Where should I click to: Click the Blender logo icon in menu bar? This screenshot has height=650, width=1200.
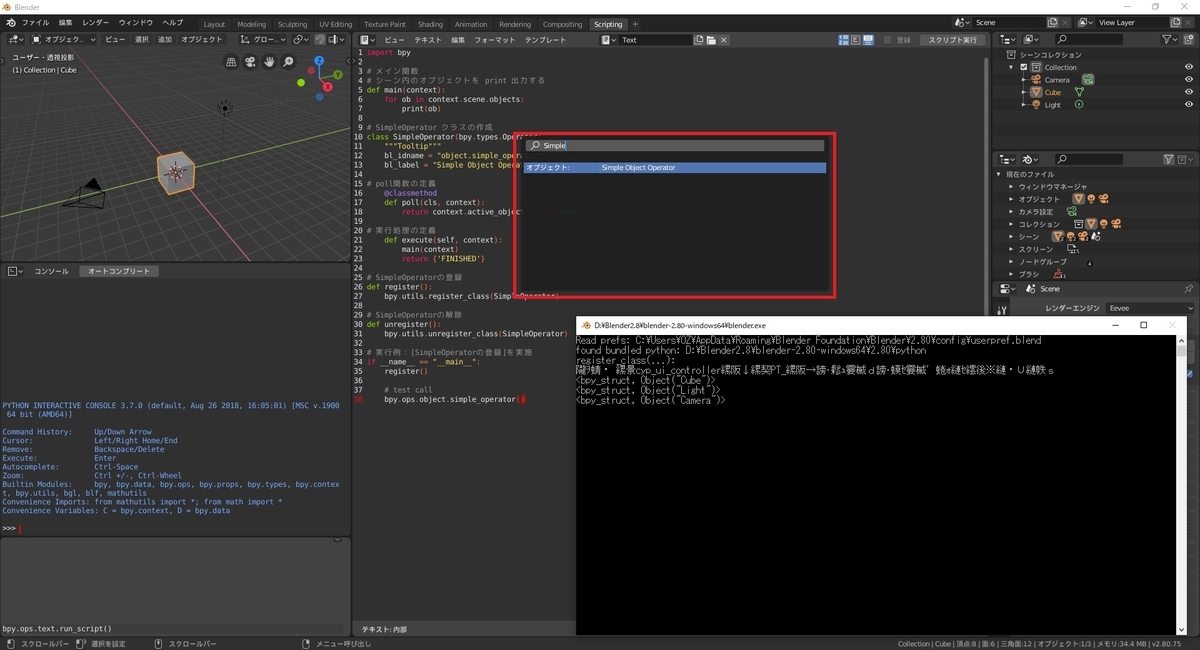pos(9,22)
